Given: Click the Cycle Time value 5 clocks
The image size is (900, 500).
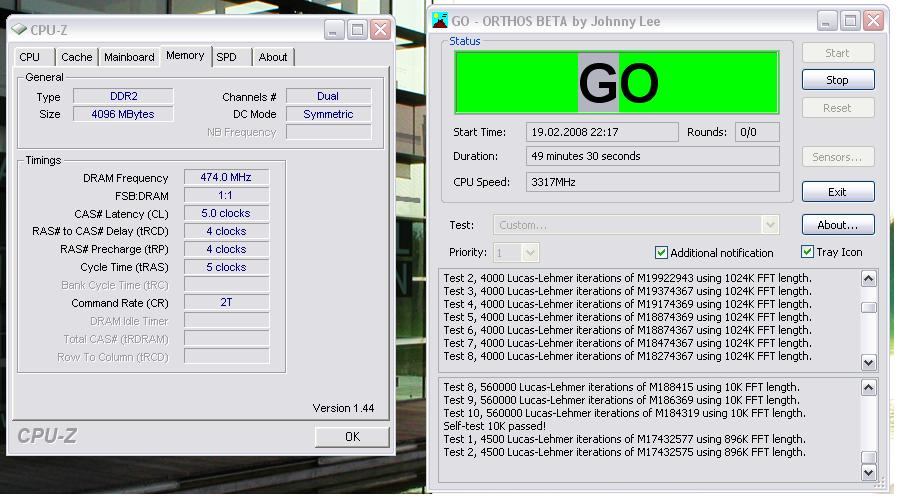Looking at the screenshot, I should (226, 267).
